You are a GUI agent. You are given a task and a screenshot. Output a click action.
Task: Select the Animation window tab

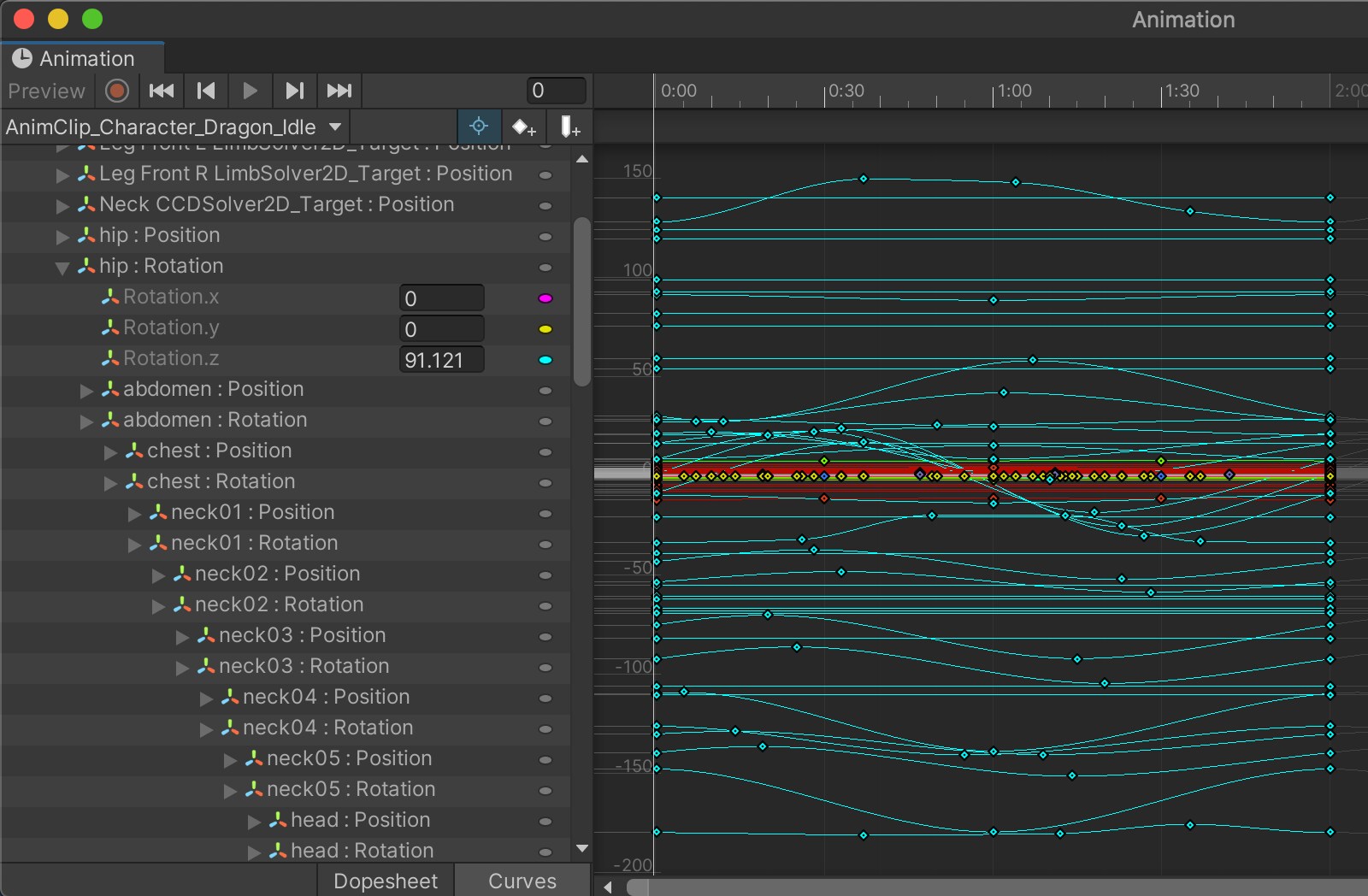coord(83,58)
